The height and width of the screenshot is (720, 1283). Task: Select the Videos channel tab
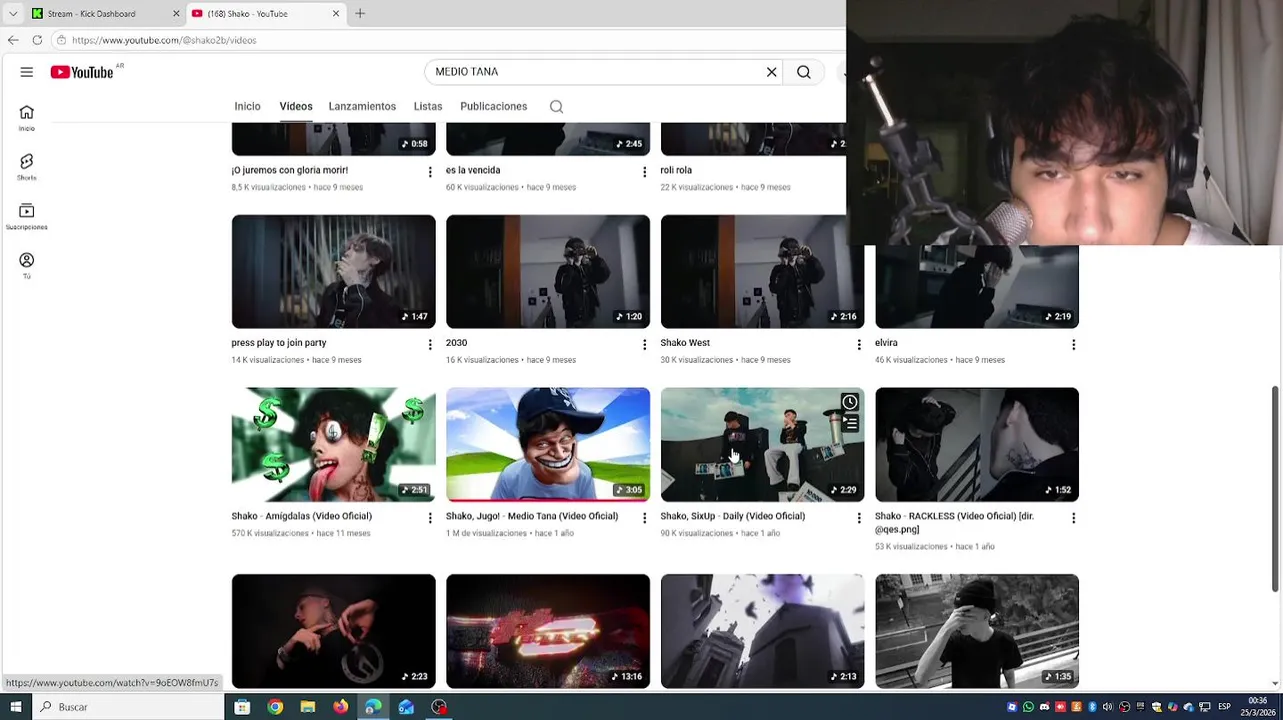point(296,106)
